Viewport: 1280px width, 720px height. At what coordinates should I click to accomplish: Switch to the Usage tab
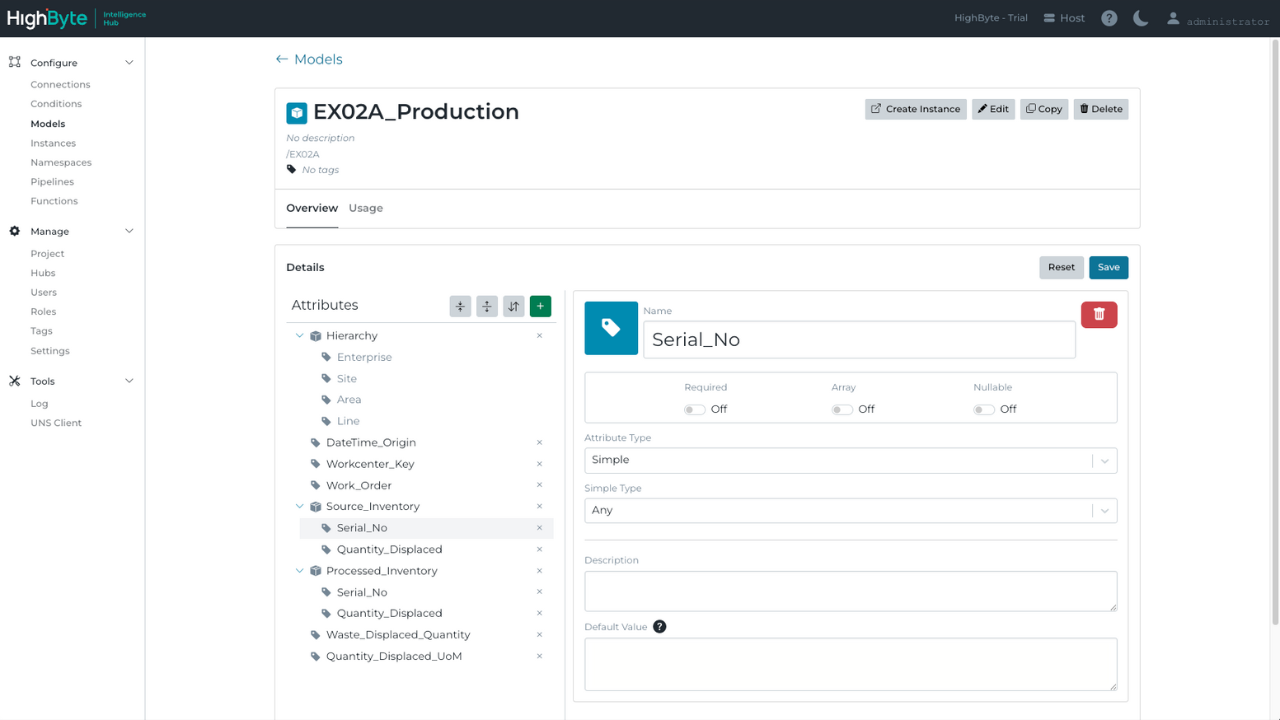[x=366, y=208]
